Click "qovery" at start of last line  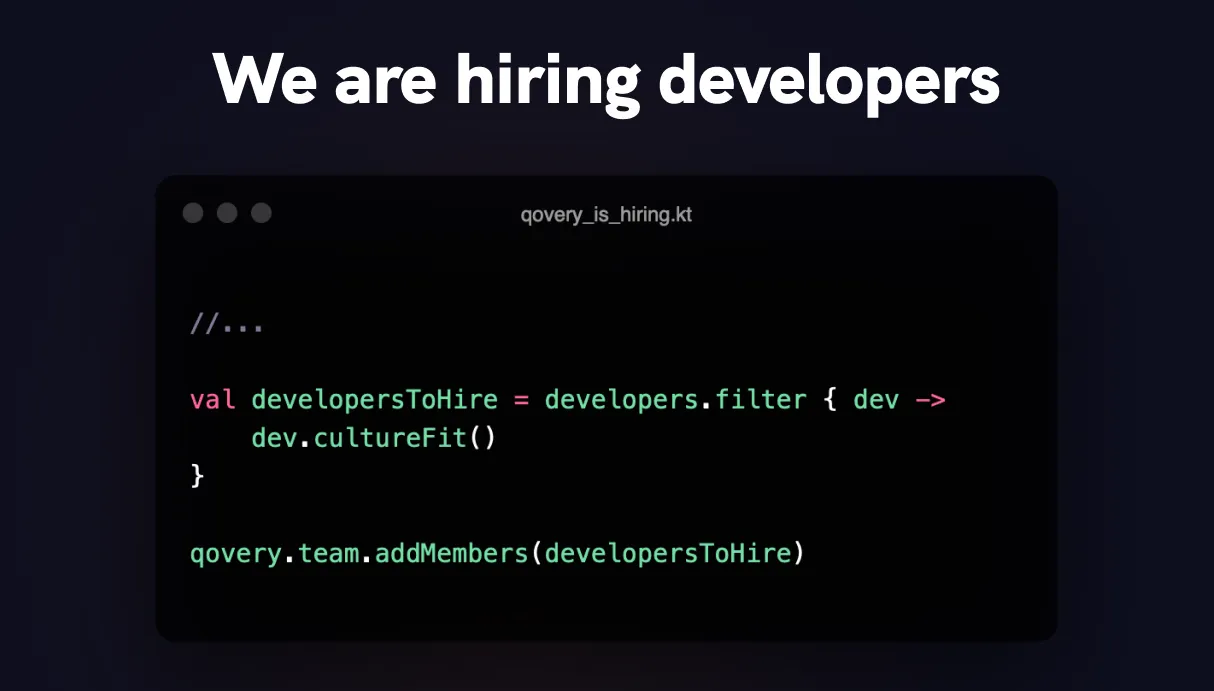(236, 553)
